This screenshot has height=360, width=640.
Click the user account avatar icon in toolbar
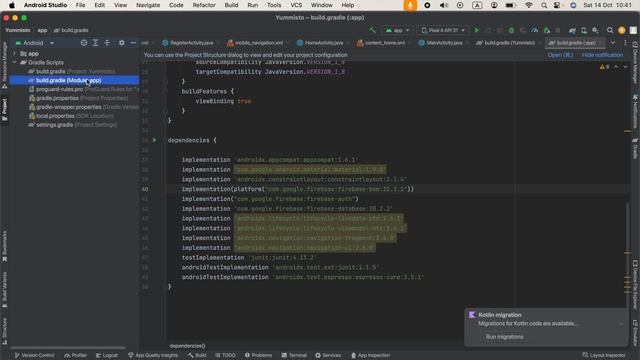tap(622, 30)
